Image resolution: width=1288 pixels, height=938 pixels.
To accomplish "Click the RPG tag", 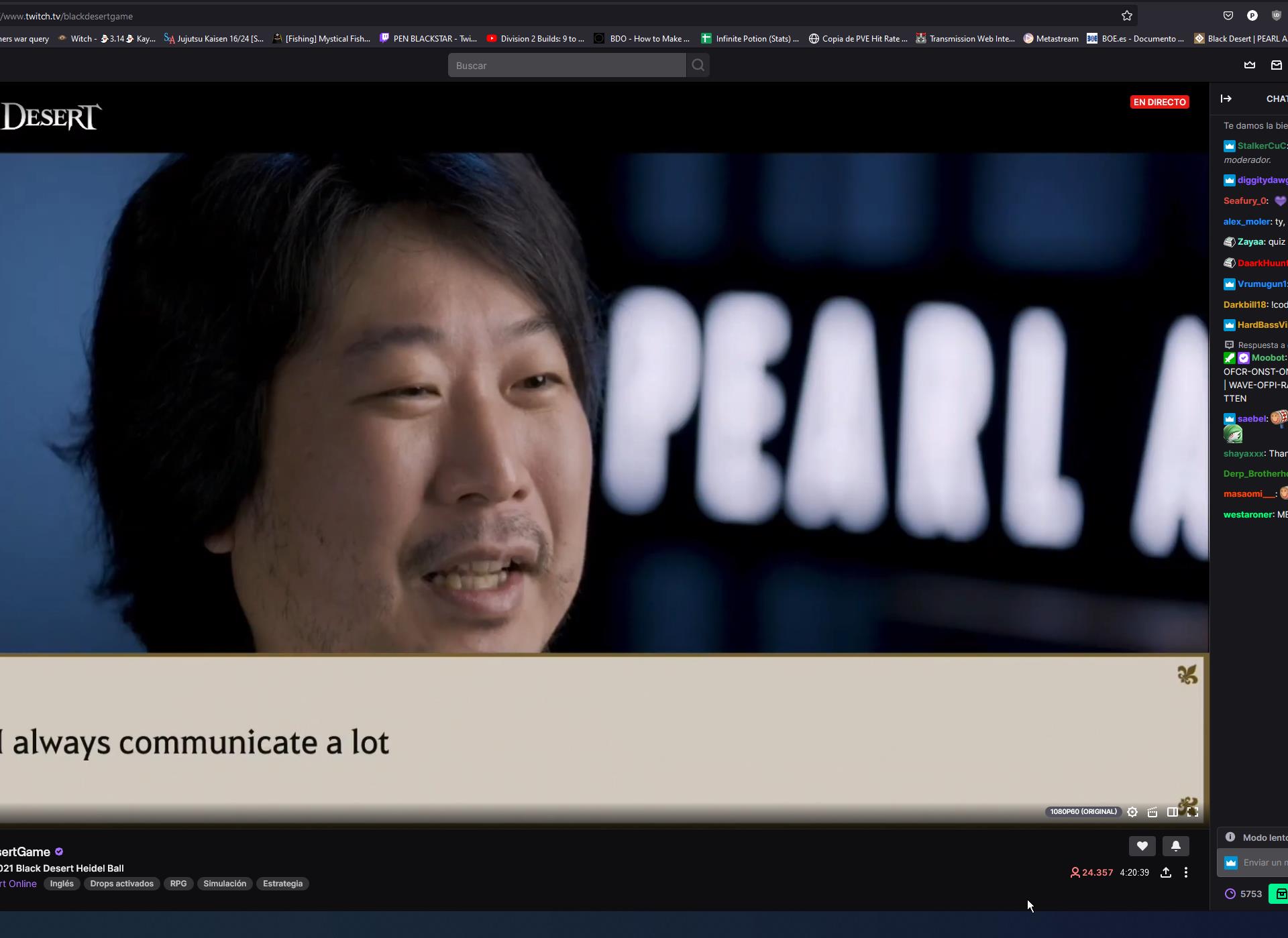I will [178, 884].
